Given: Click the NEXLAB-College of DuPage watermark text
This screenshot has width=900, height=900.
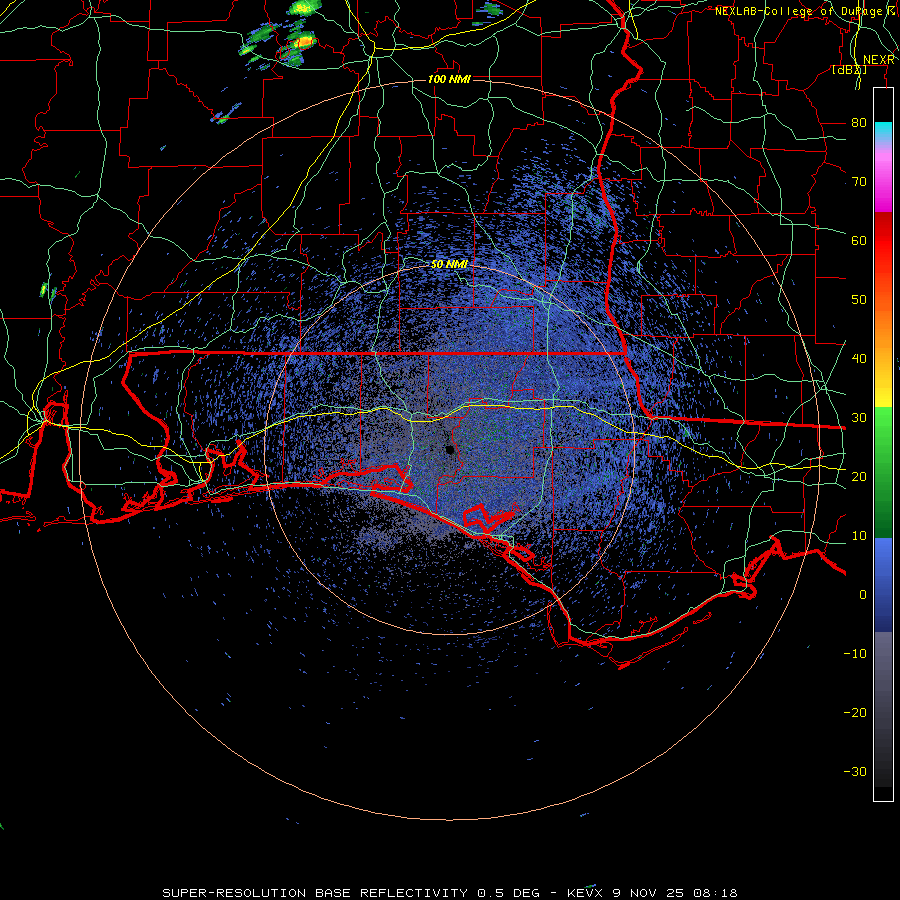Looking at the screenshot, I should pos(805,11).
